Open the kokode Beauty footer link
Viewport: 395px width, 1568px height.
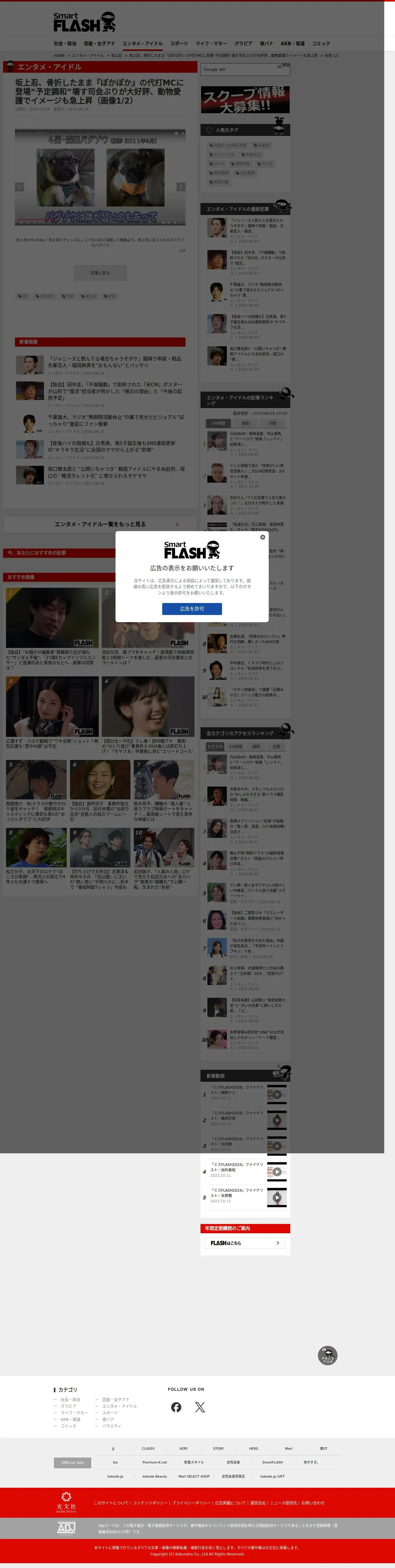pyautogui.click(x=155, y=1476)
